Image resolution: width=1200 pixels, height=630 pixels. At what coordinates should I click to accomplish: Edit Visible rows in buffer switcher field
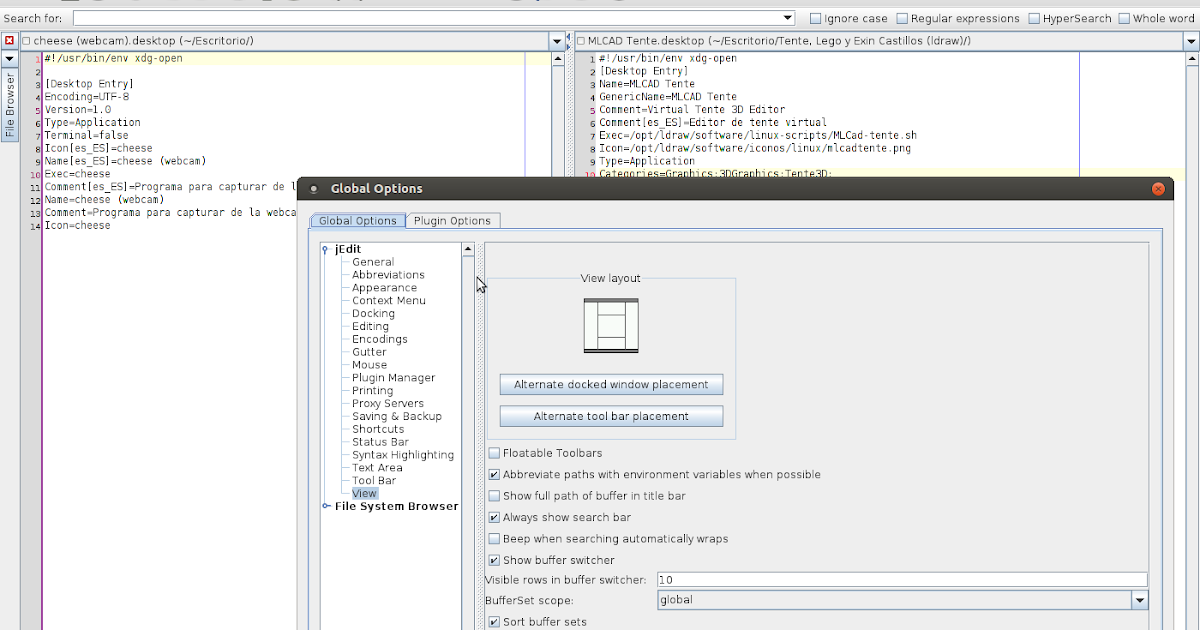tap(901, 580)
